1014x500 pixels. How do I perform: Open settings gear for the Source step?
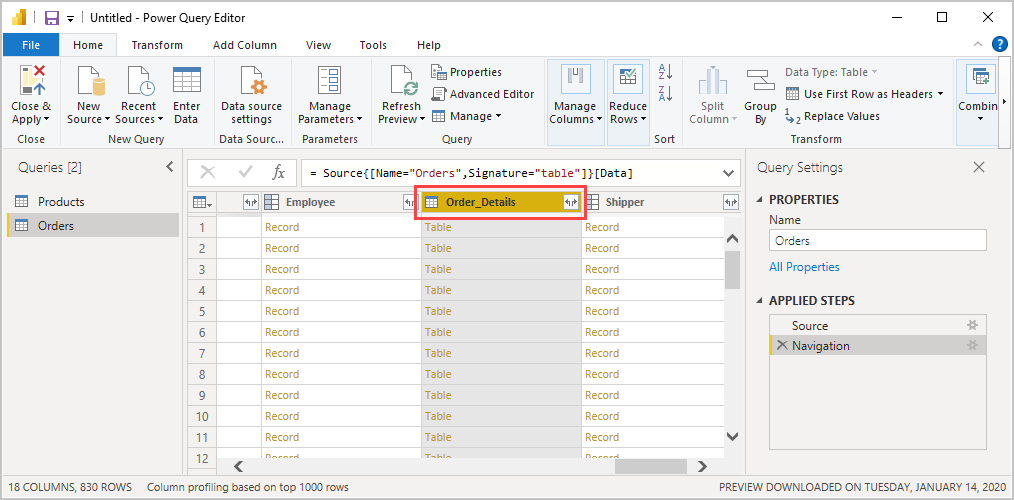pos(972,325)
